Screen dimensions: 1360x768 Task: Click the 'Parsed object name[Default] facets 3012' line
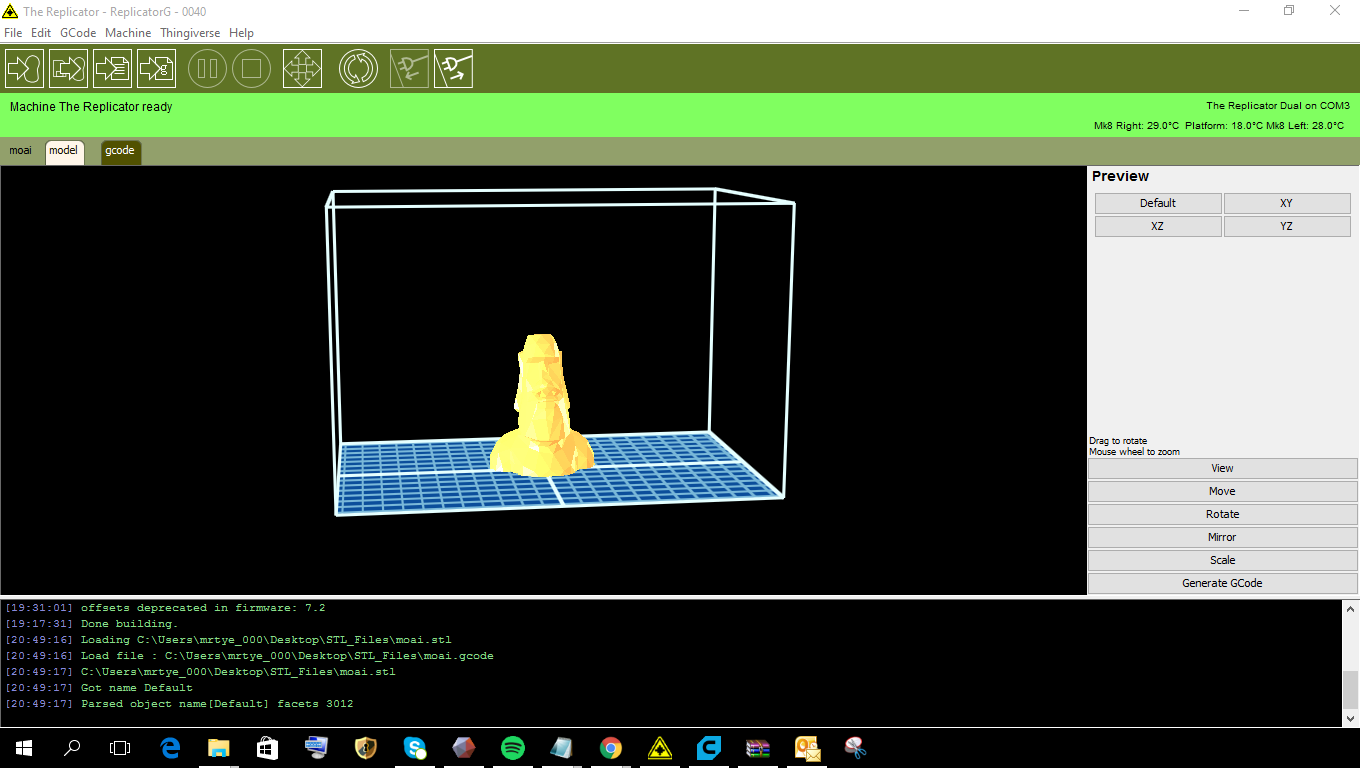click(217, 704)
